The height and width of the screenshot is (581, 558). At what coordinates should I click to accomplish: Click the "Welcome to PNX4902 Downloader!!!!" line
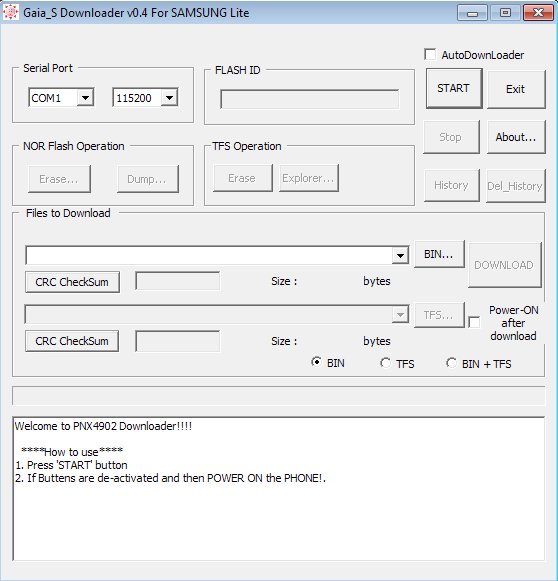coord(103,426)
